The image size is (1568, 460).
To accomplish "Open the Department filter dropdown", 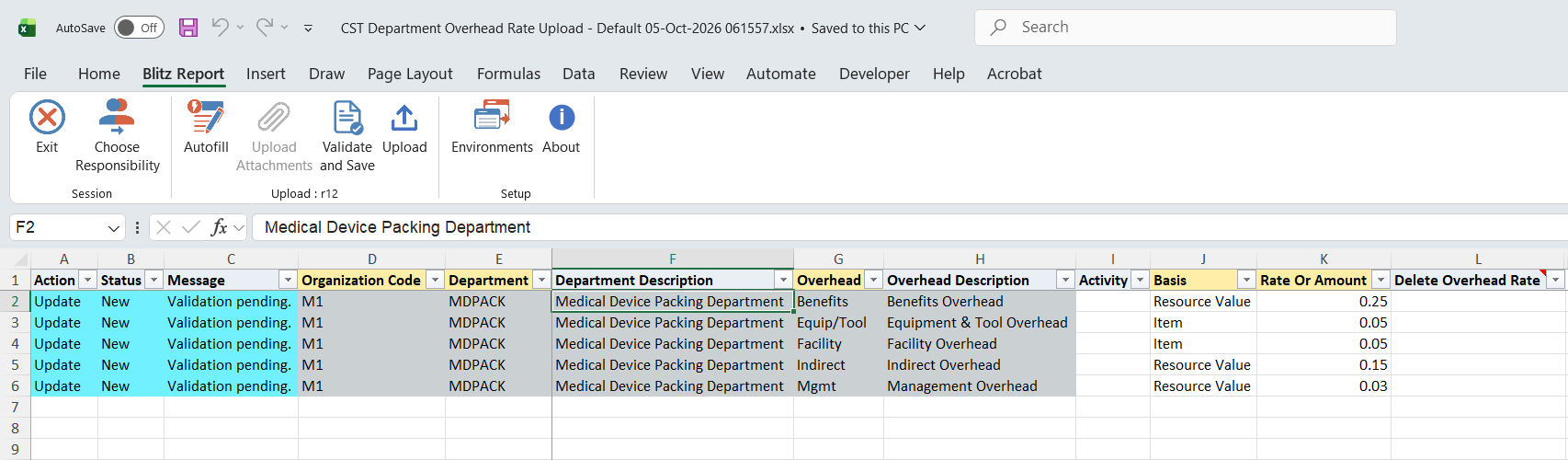I will tap(541, 280).
